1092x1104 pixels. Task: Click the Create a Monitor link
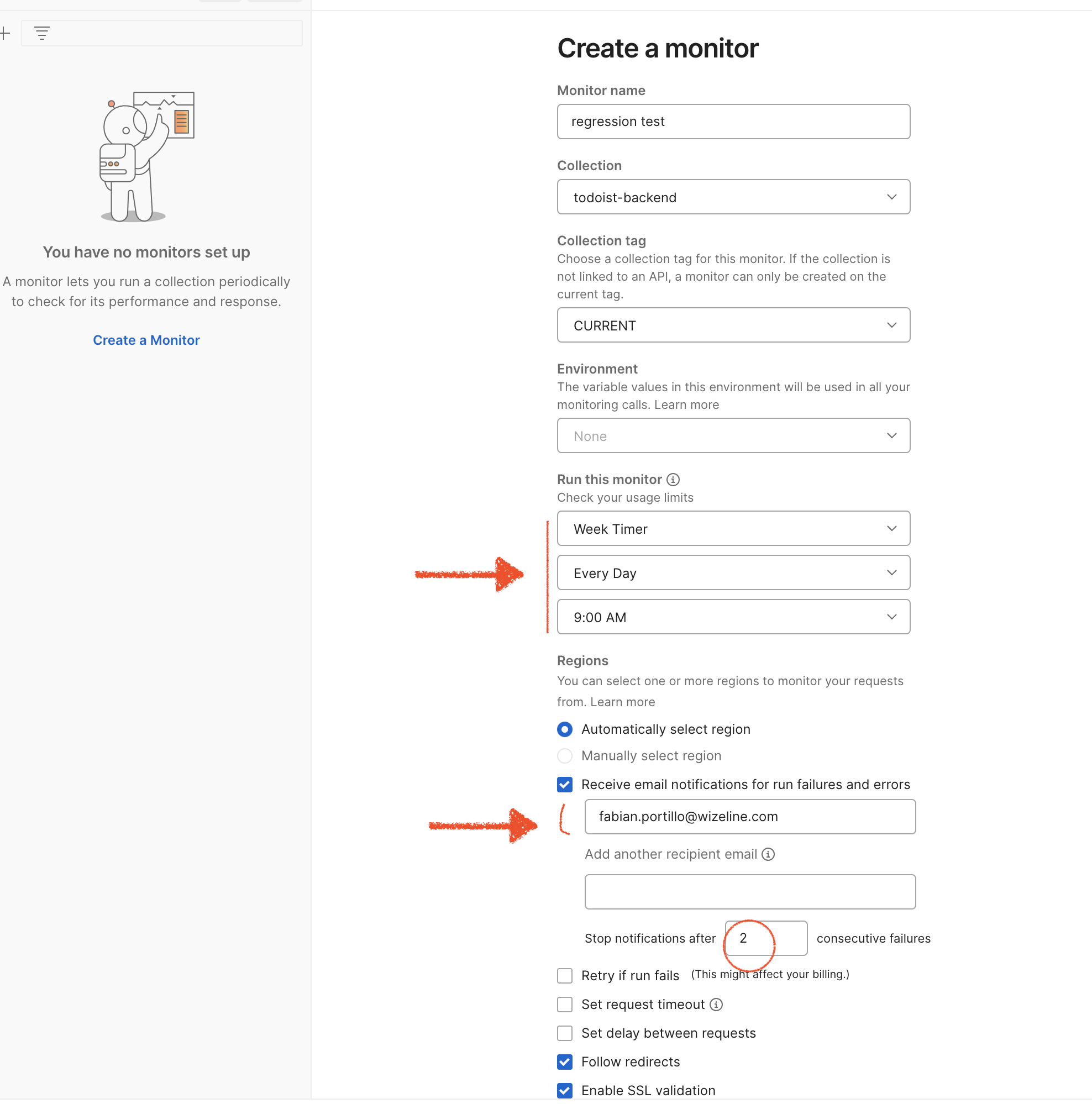tap(146, 340)
